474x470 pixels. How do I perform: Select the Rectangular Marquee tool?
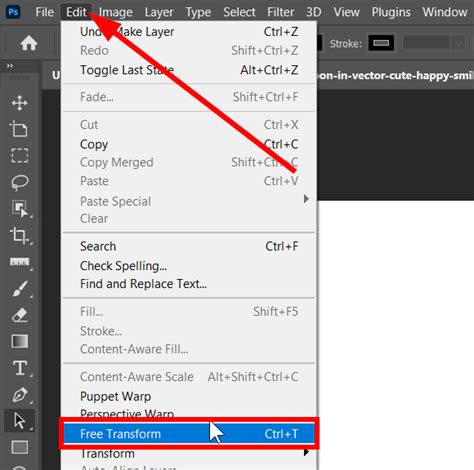(20, 155)
